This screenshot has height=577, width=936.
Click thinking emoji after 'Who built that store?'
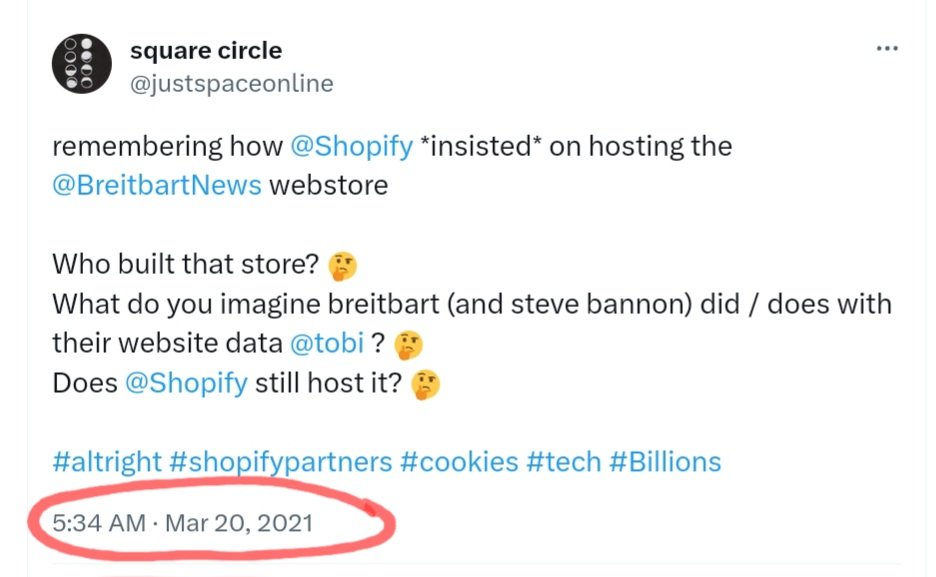coord(343,266)
